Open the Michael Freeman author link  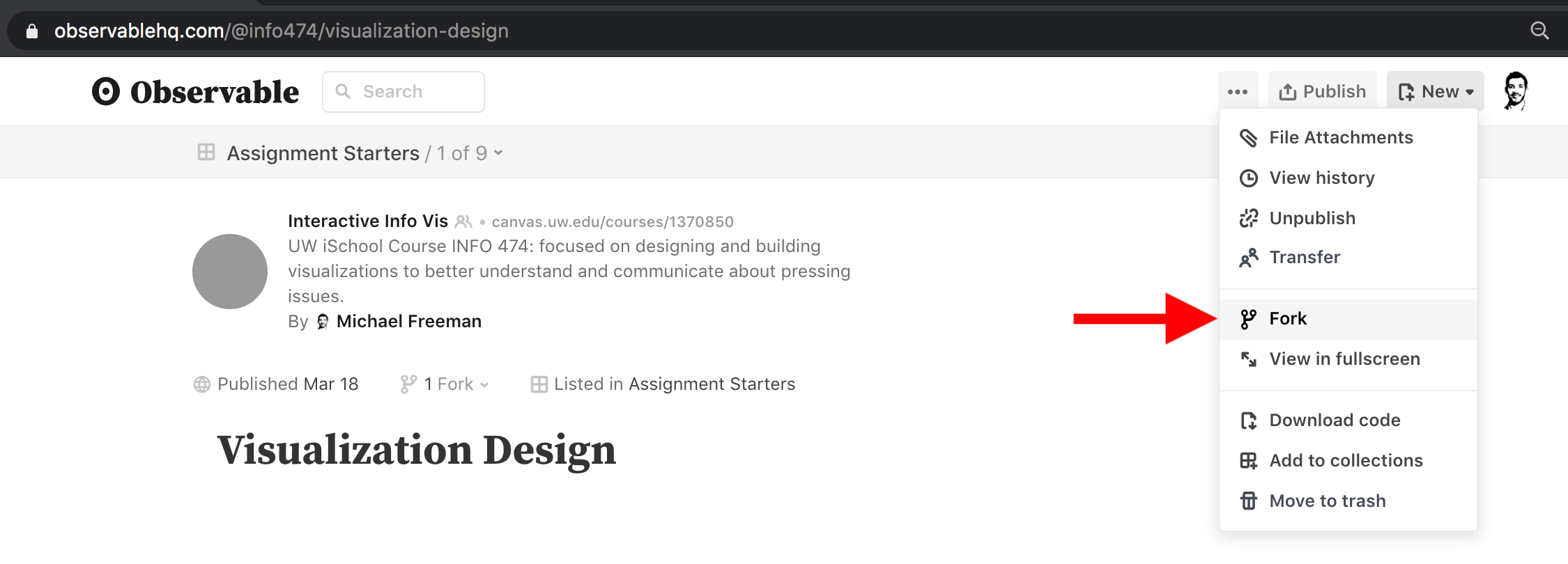click(x=408, y=322)
